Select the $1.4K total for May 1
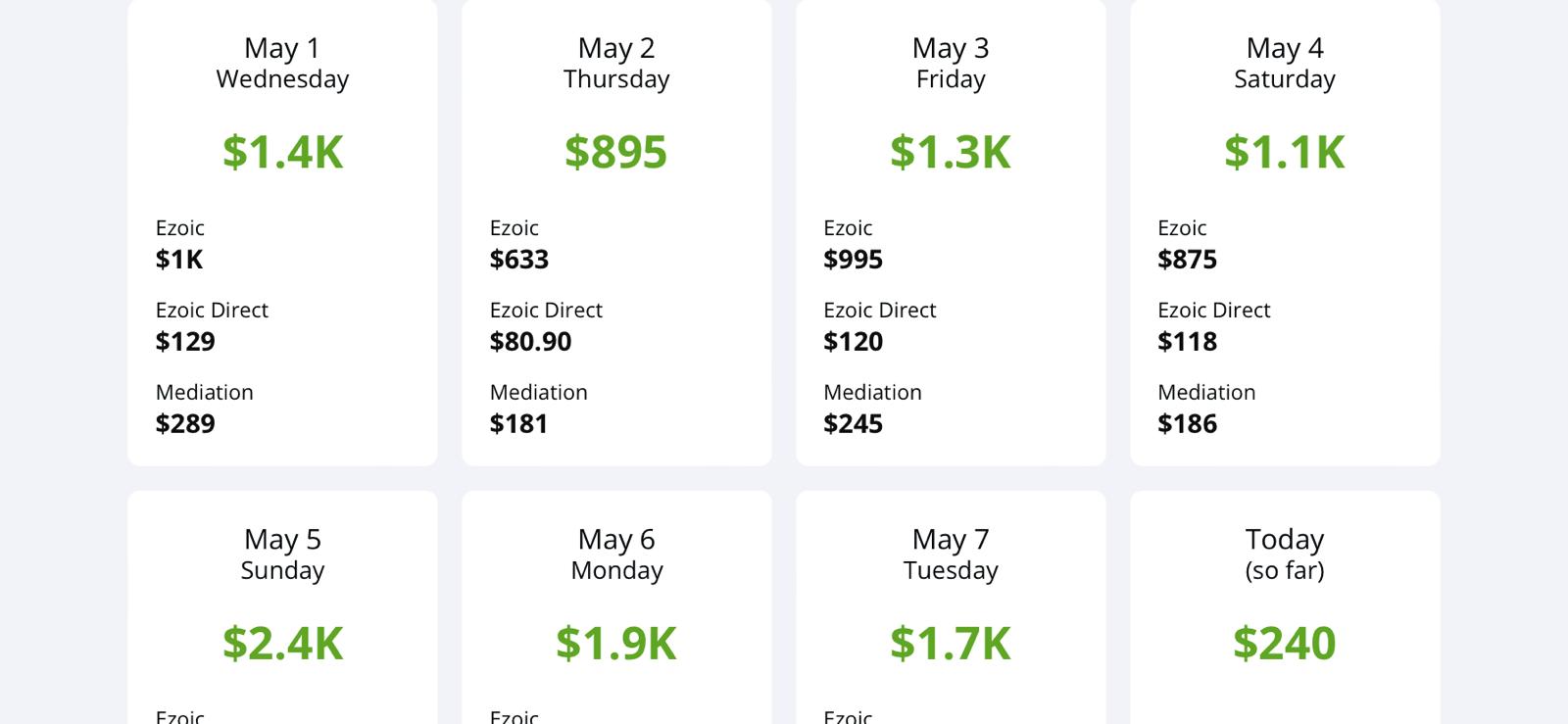 point(282,152)
